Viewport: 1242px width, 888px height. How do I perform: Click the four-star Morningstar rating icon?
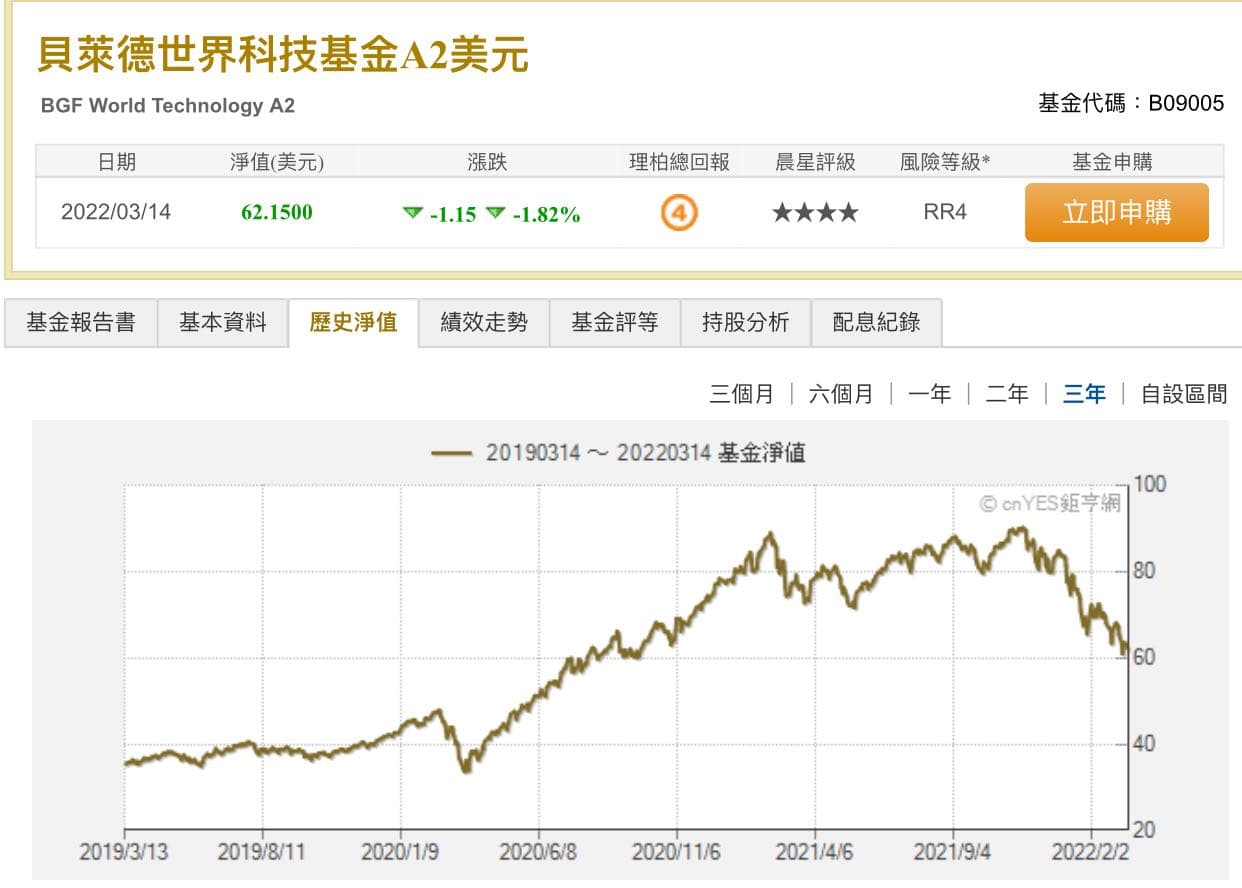814,211
